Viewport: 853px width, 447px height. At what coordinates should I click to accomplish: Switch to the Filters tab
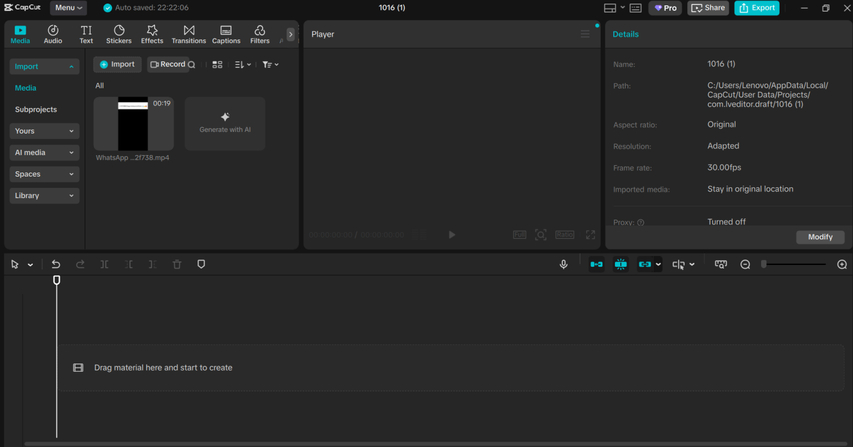point(259,34)
